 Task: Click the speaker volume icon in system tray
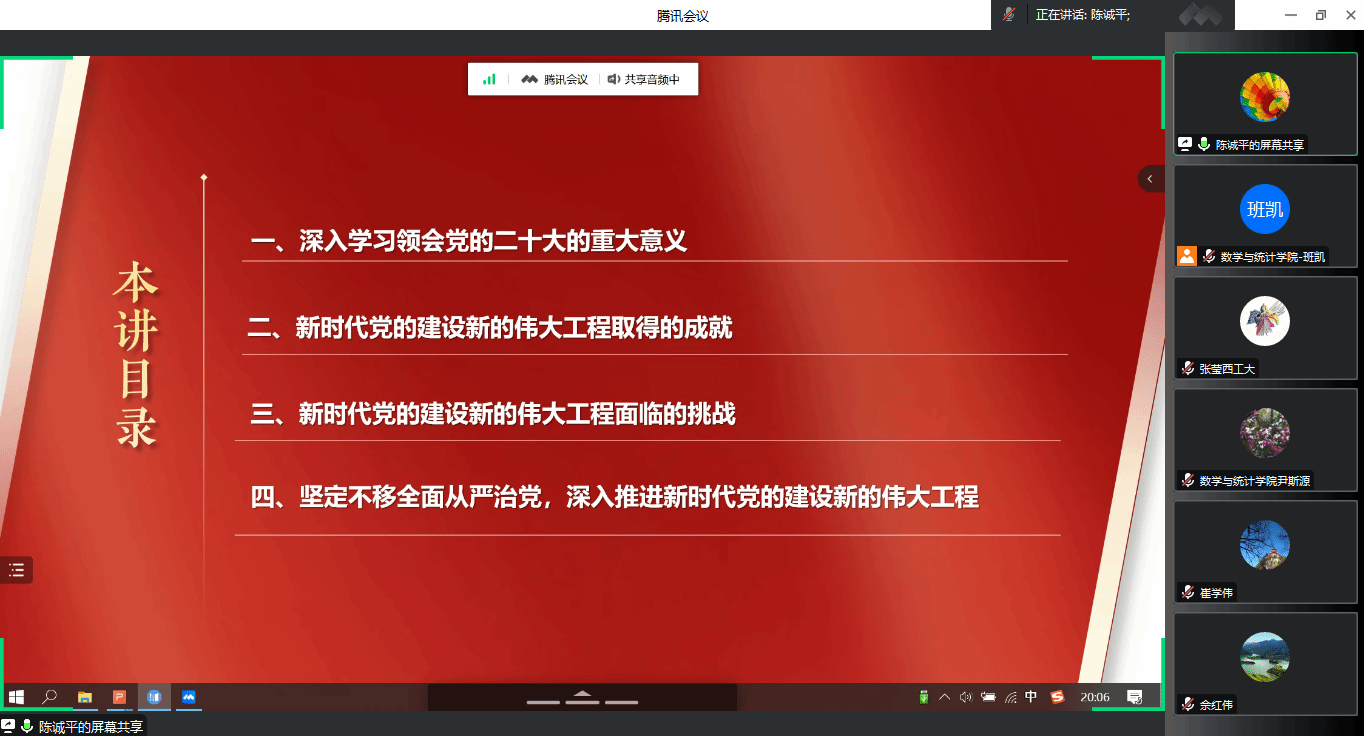(x=965, y=697)
